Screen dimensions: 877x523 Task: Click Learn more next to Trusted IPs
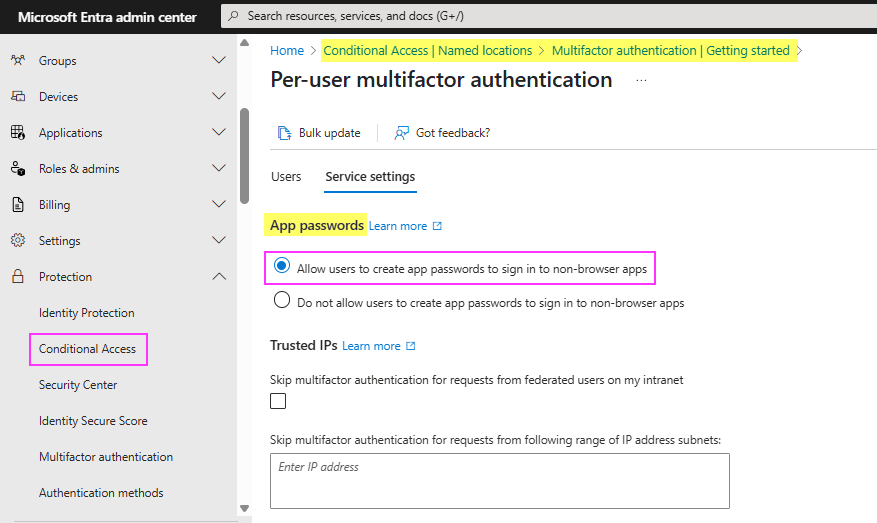(371, 346)
